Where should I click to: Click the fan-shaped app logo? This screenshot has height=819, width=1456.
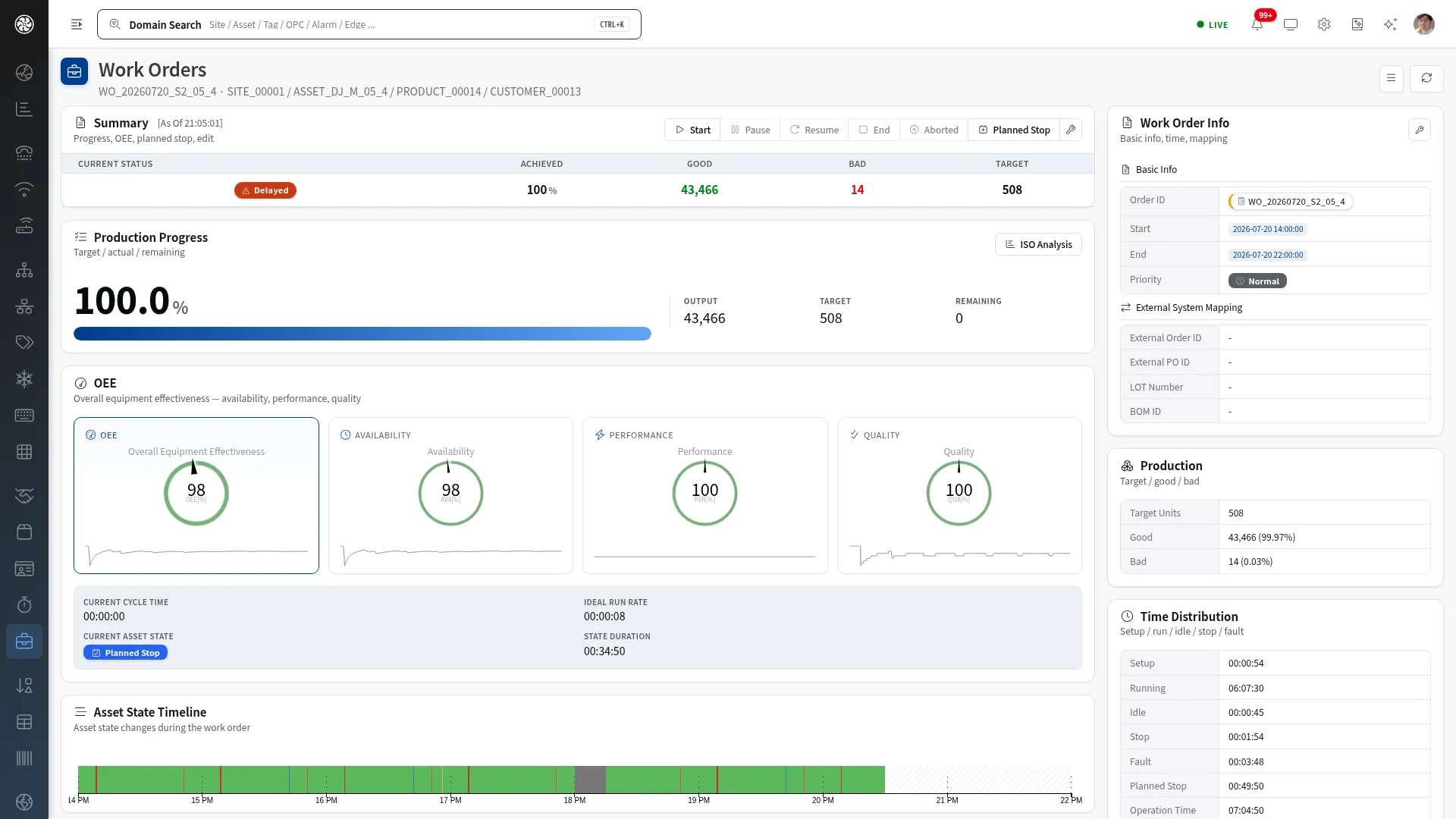click(x=24, y=24)
